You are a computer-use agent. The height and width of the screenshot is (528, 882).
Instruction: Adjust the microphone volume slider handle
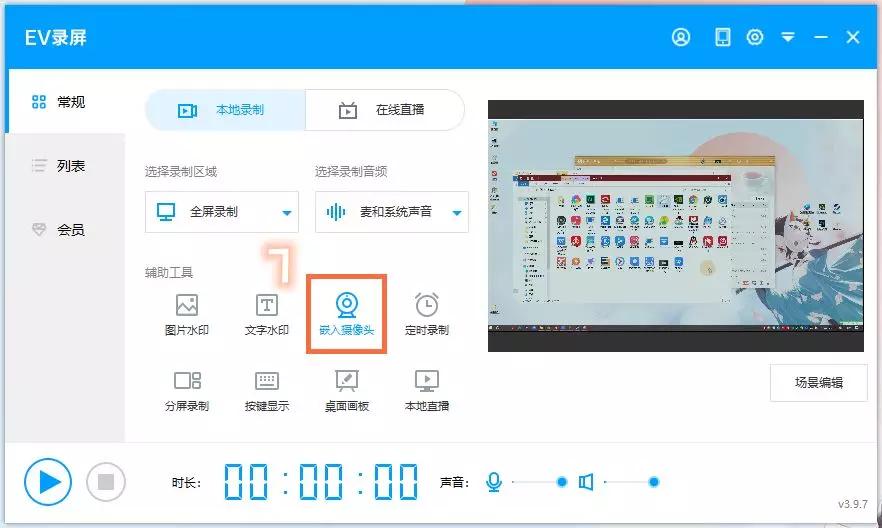point(561,482)
